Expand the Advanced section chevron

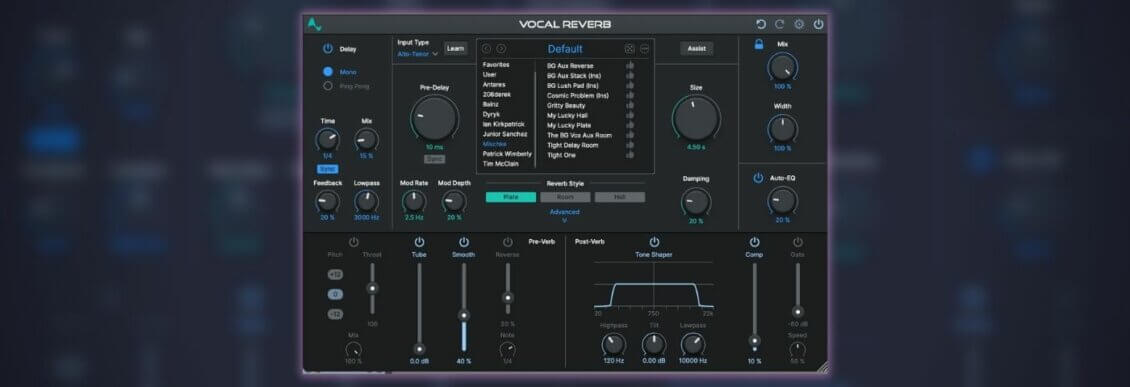tap(564, 221)
